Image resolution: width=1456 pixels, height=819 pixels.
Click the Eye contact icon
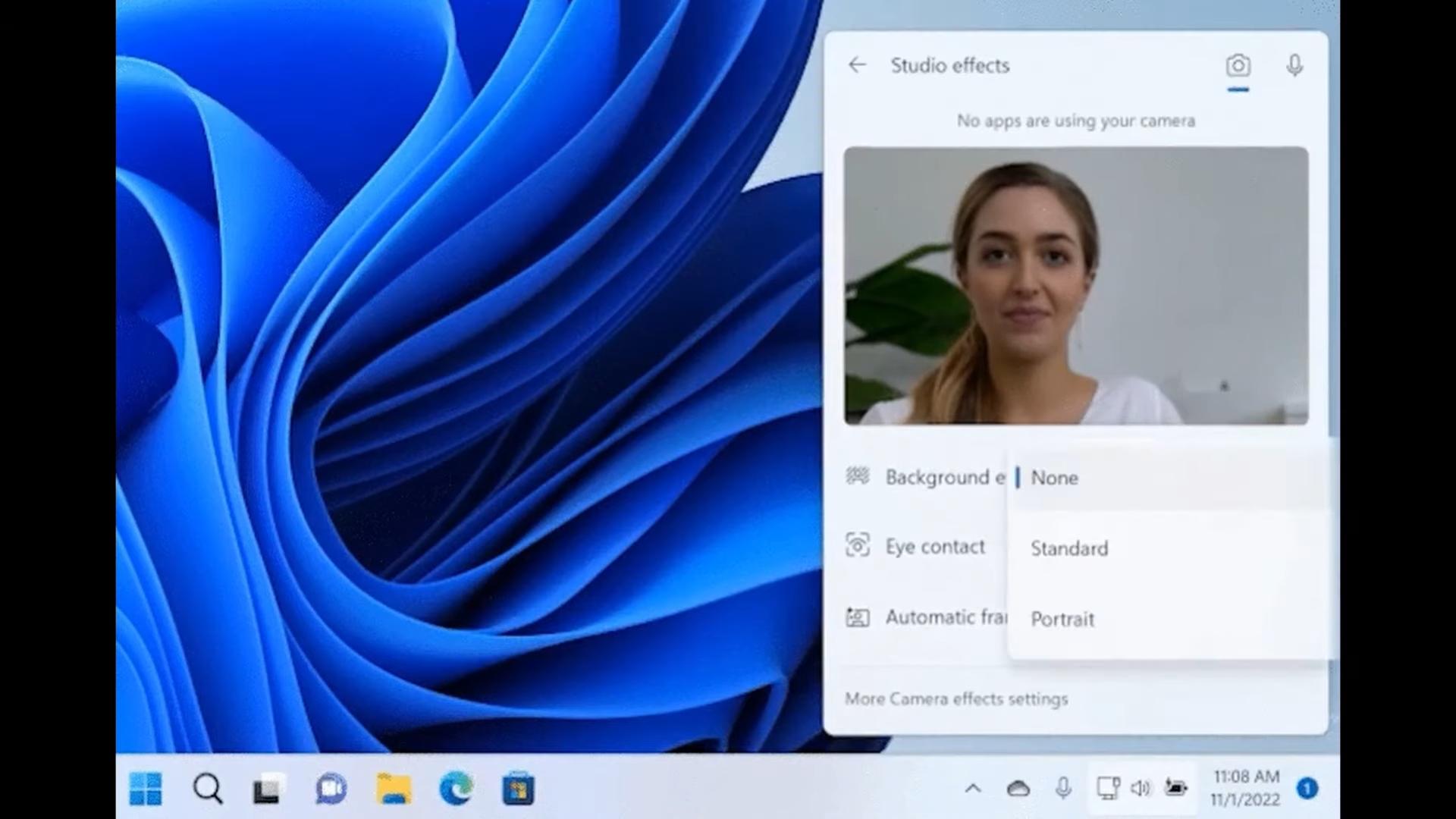[858, 545]
